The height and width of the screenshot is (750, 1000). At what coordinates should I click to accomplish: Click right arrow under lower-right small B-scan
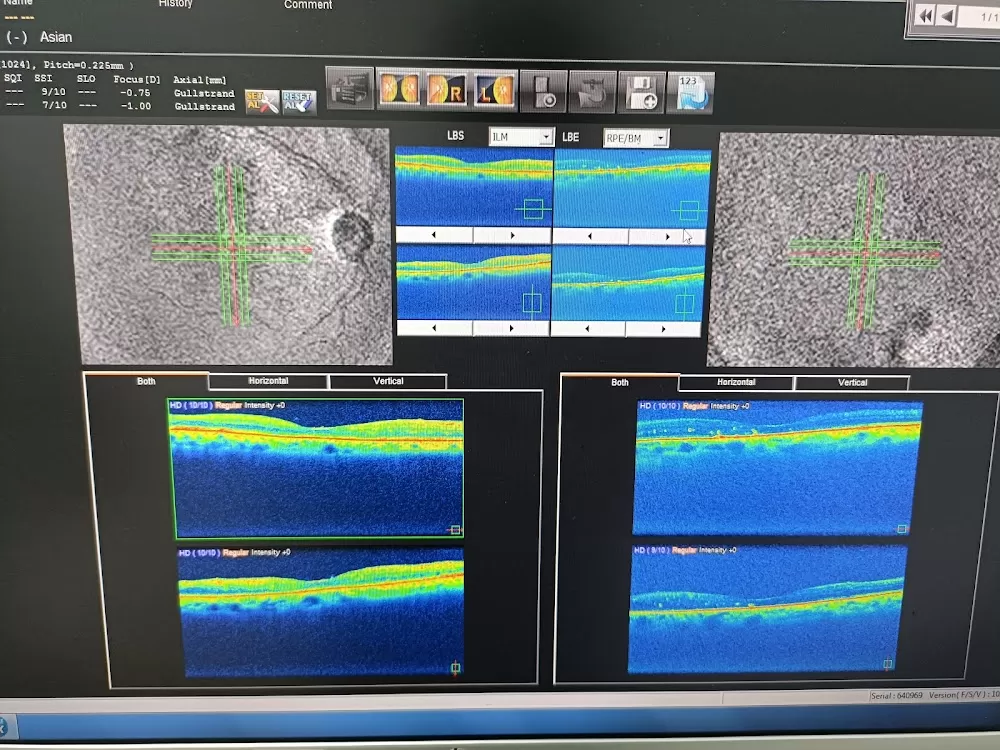pyautogui.click(x=663, y=329)
